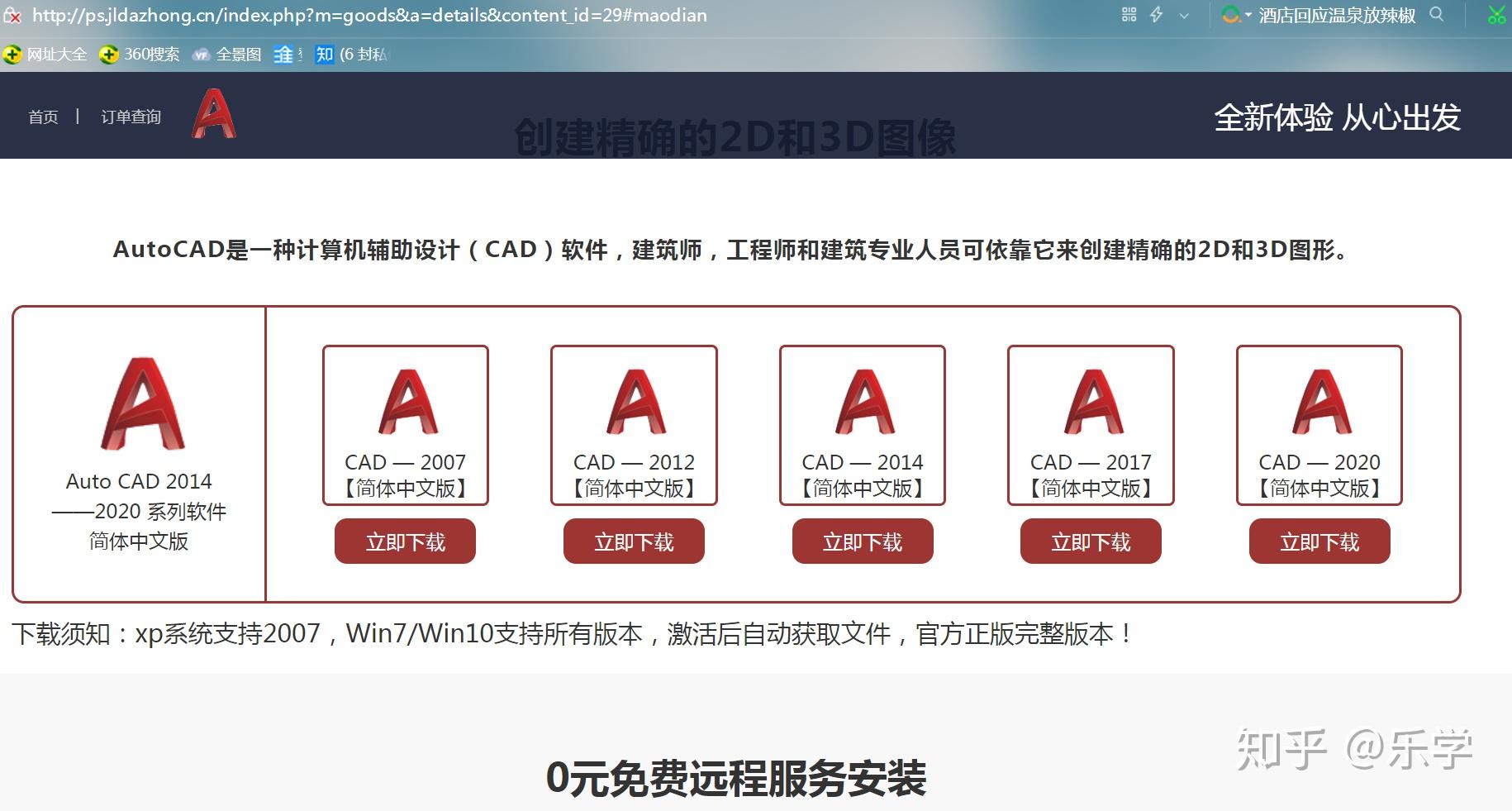
Task: Open the 全景图 bookmark
Action: pos(226,54)
